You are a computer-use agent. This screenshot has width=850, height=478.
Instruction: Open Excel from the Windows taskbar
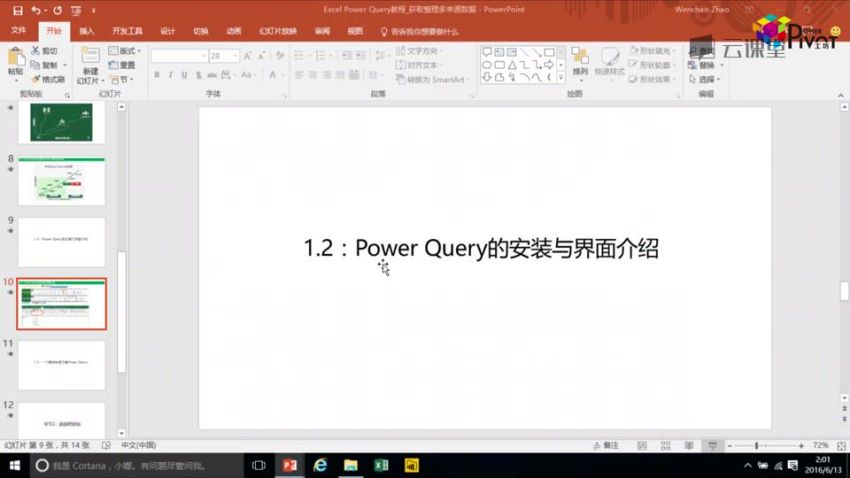click(381, 466)
